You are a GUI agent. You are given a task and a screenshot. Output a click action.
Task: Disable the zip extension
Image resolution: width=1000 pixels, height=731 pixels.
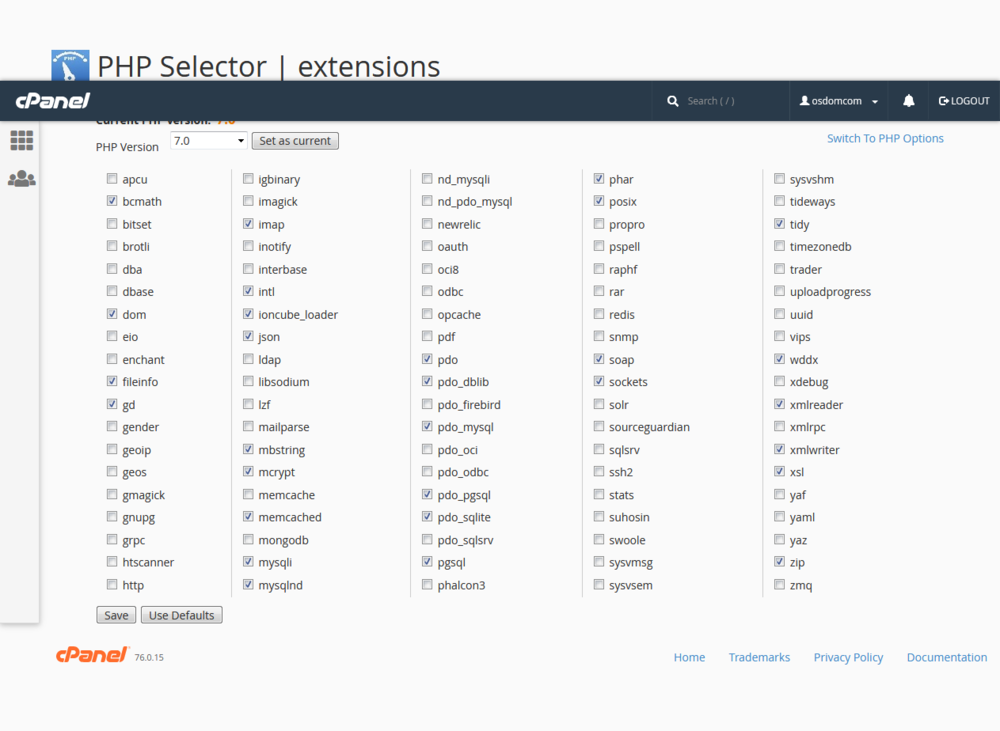point(779,562)
